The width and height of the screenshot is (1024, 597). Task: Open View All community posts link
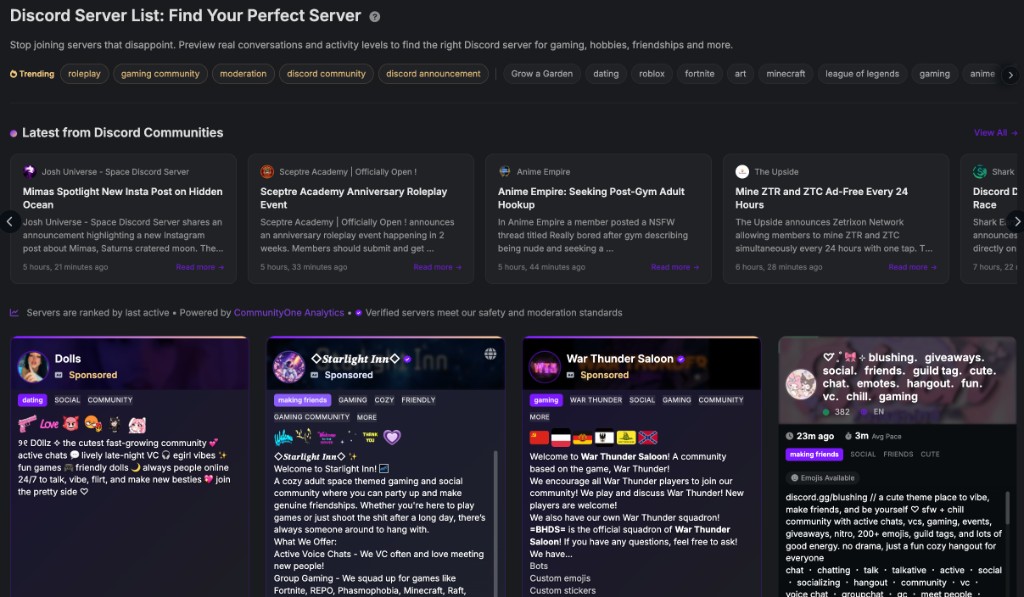pos(995,133)
